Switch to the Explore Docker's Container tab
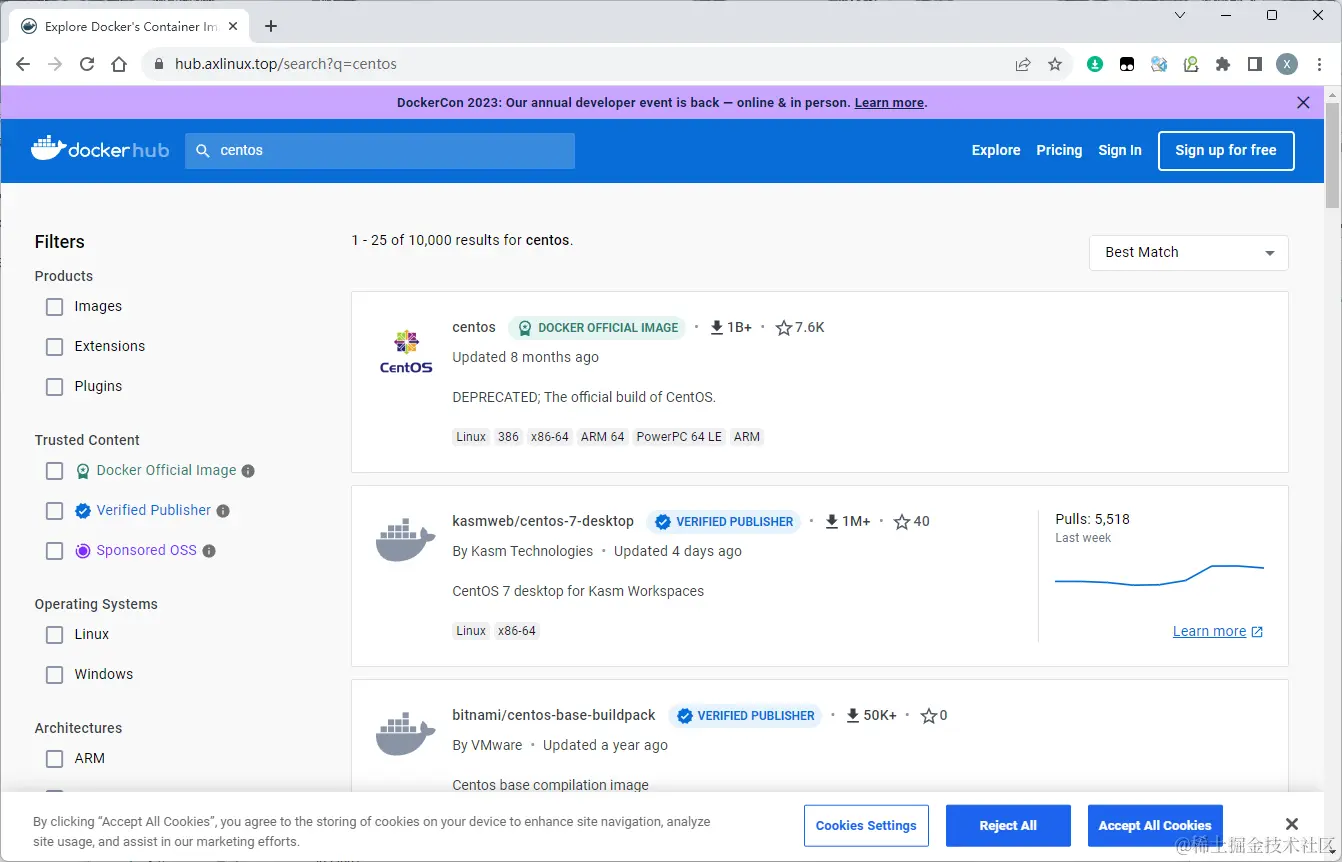This screenshot has height=862, width=1342. (x=127, y=26)
